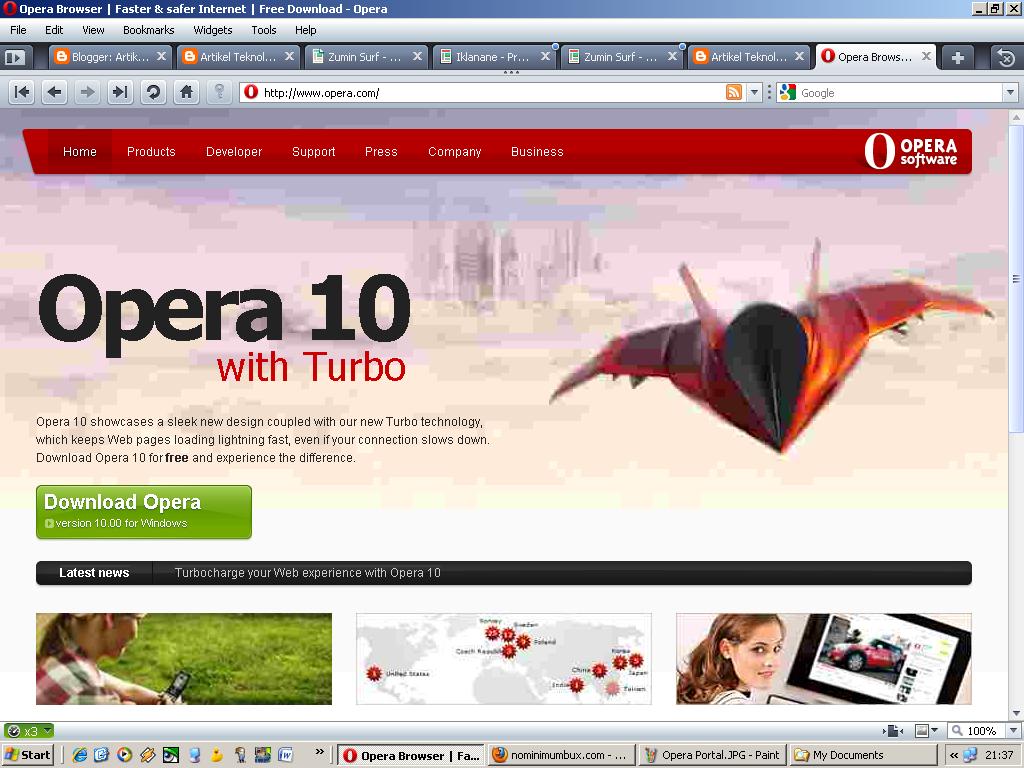Open My Documents taskbar window
The width and height of the screenshot is (1024, 768).
(862, 755)
